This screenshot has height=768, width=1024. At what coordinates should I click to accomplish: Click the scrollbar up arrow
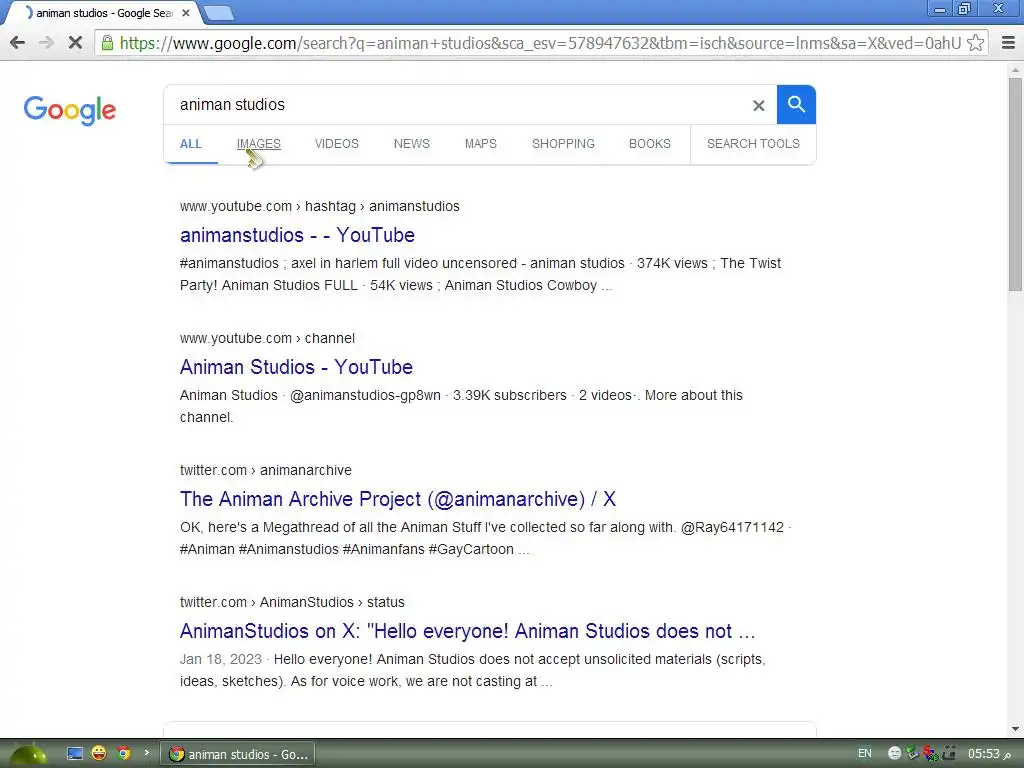(1015, 69)
